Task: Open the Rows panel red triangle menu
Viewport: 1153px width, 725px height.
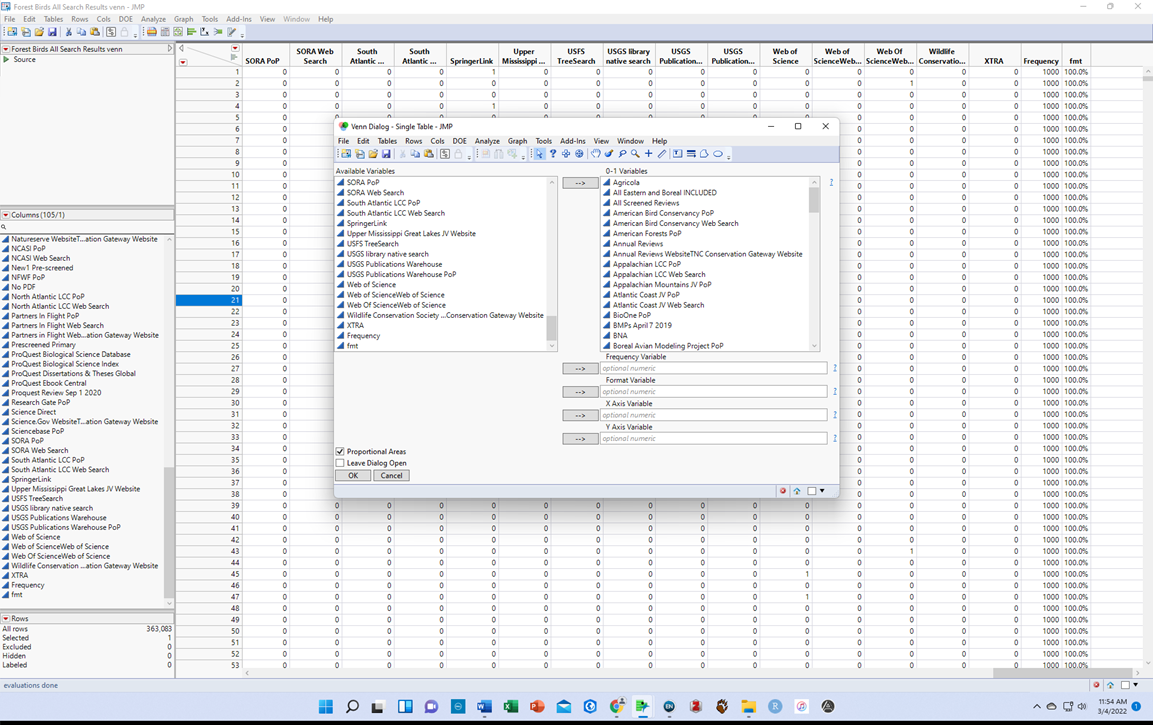Action: 6,619
